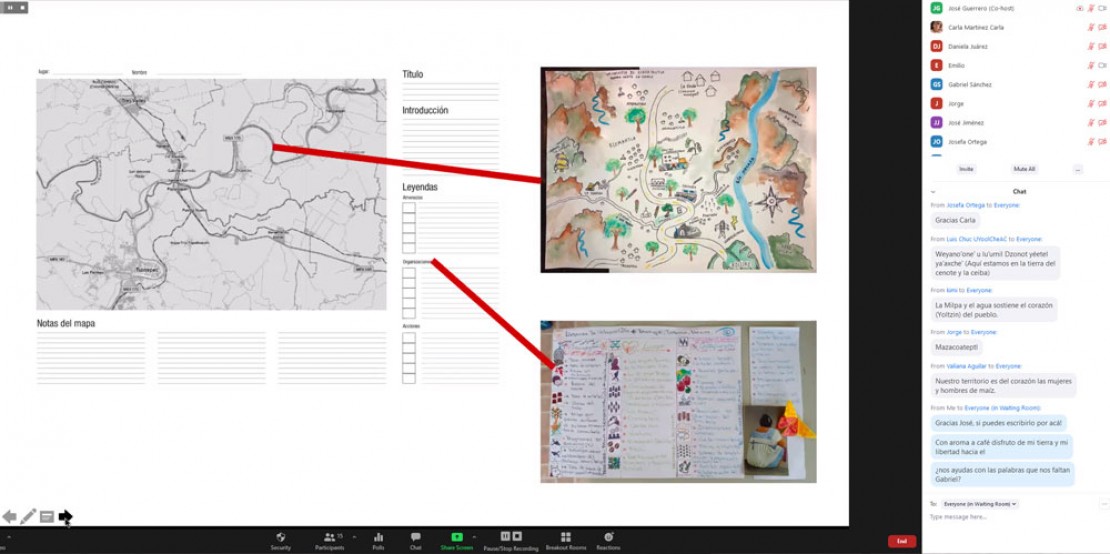
Task: Click Jorge's muted microphone icon
Action: (1091, 103)
